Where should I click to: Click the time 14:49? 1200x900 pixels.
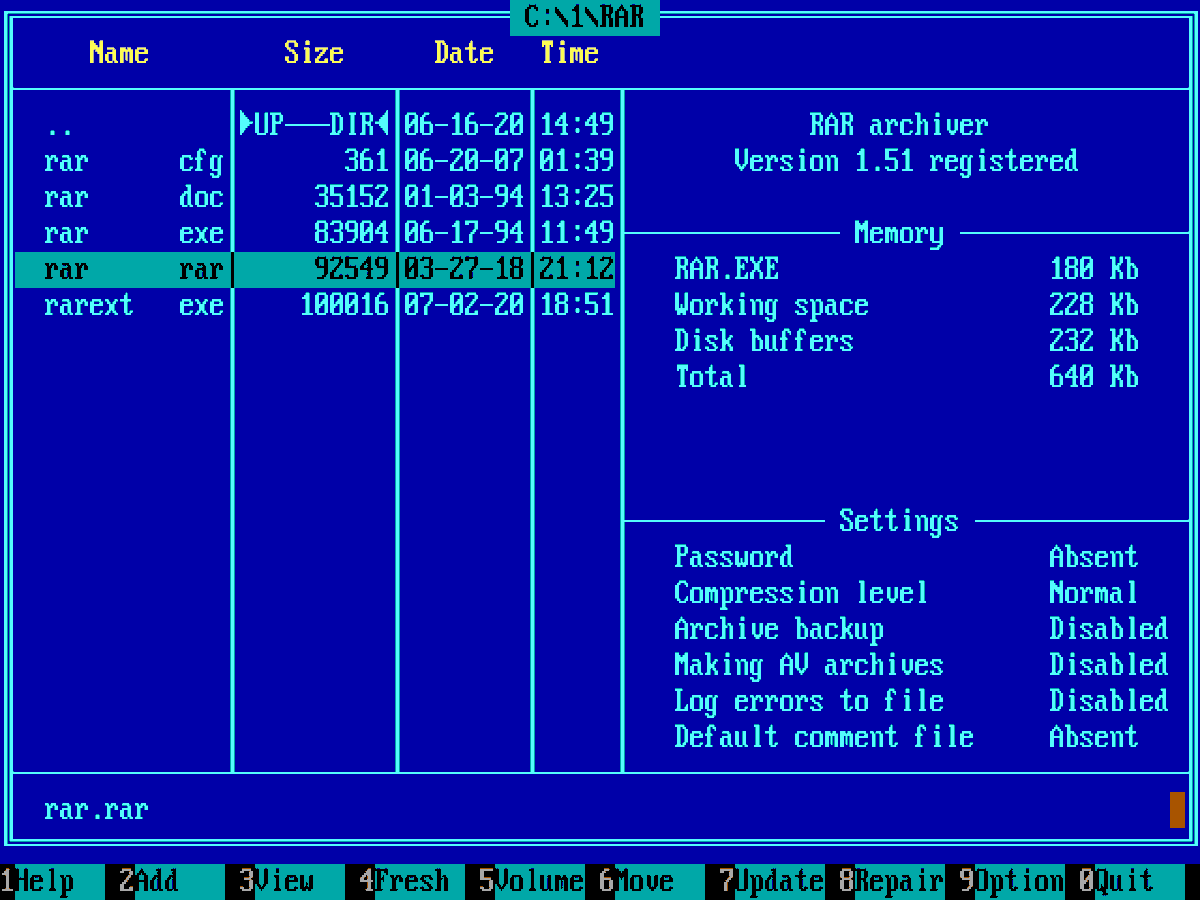coord(577,126)
